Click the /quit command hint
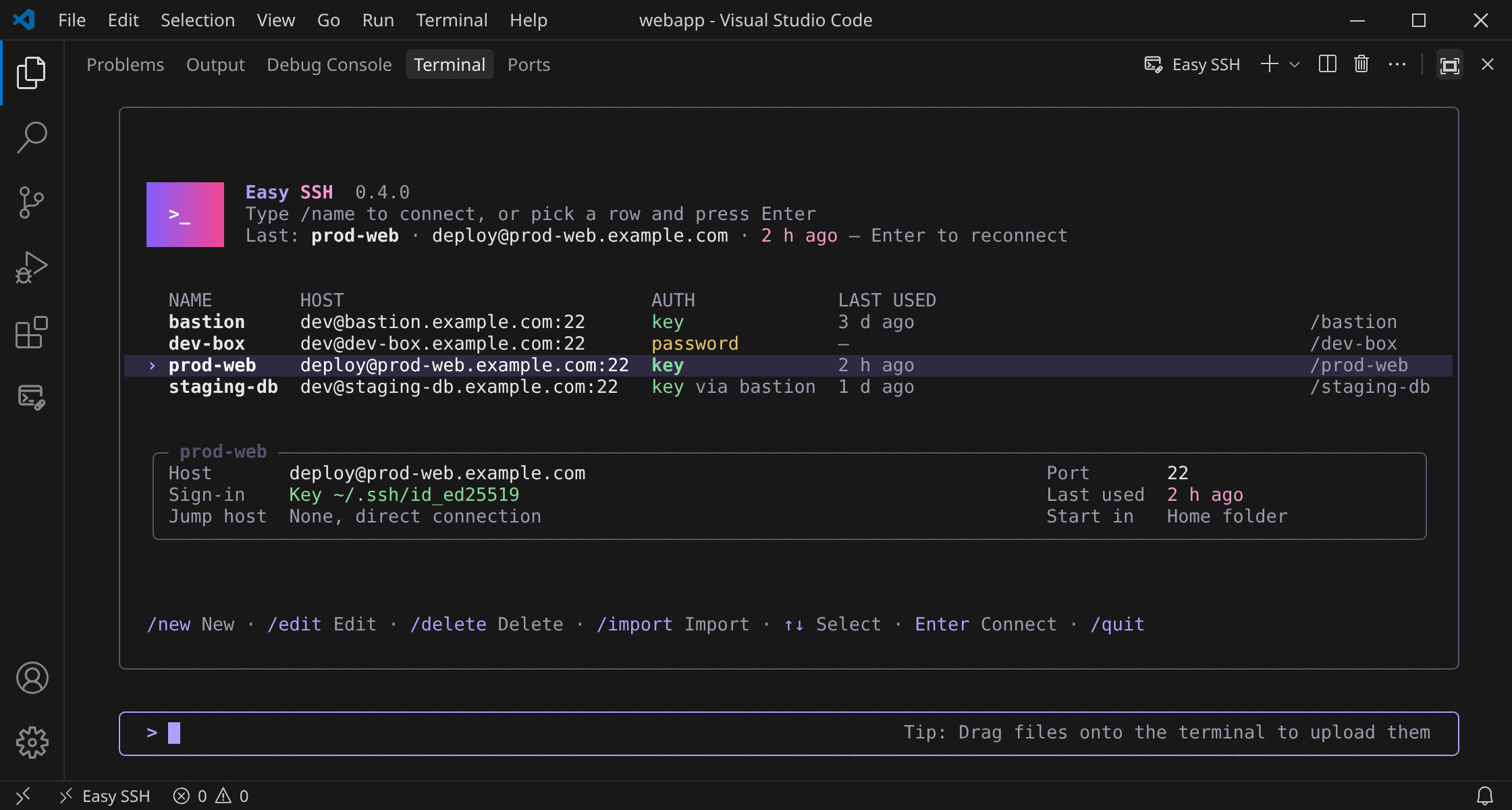This screenshot has height=810, width=1512. tap(1117, 624)
